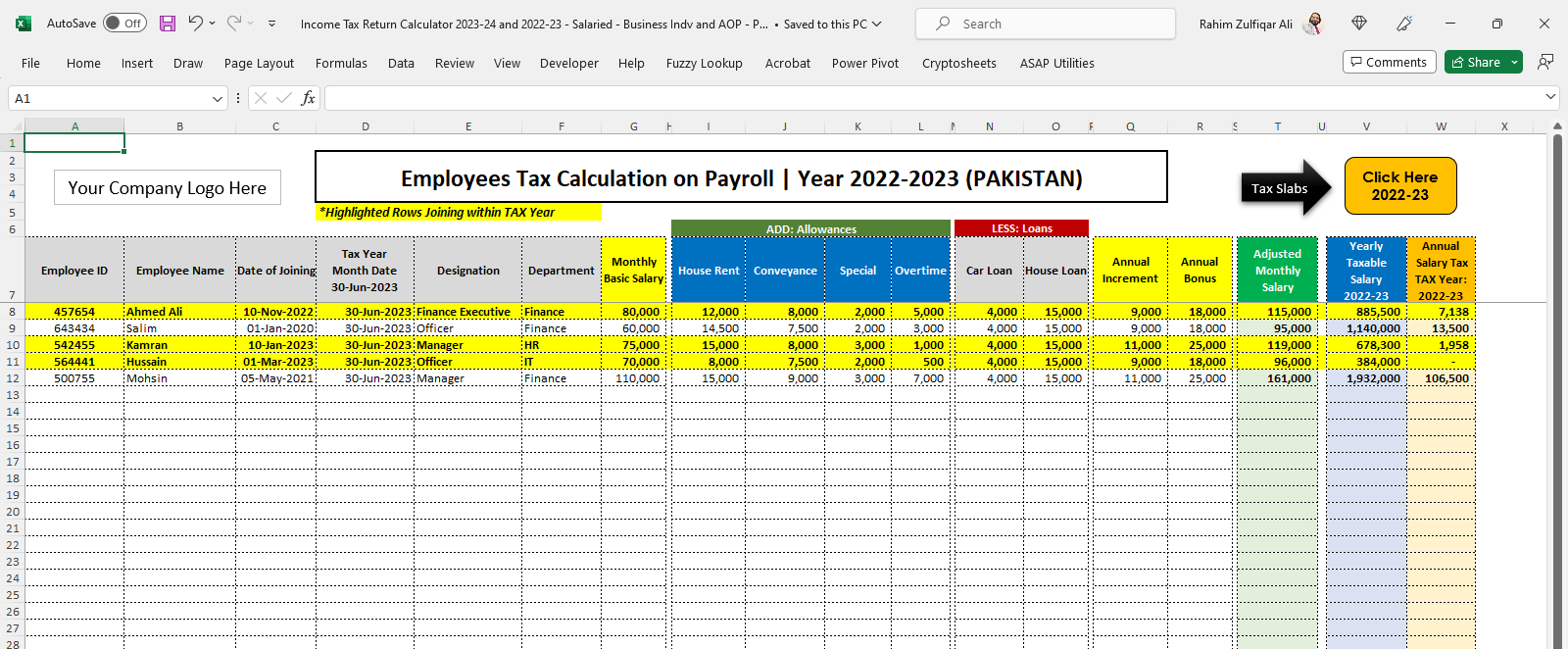The width and height of the screenshot is (1568, 649).
Task: Open the Page Layout tab
Action: click(259, 63)
